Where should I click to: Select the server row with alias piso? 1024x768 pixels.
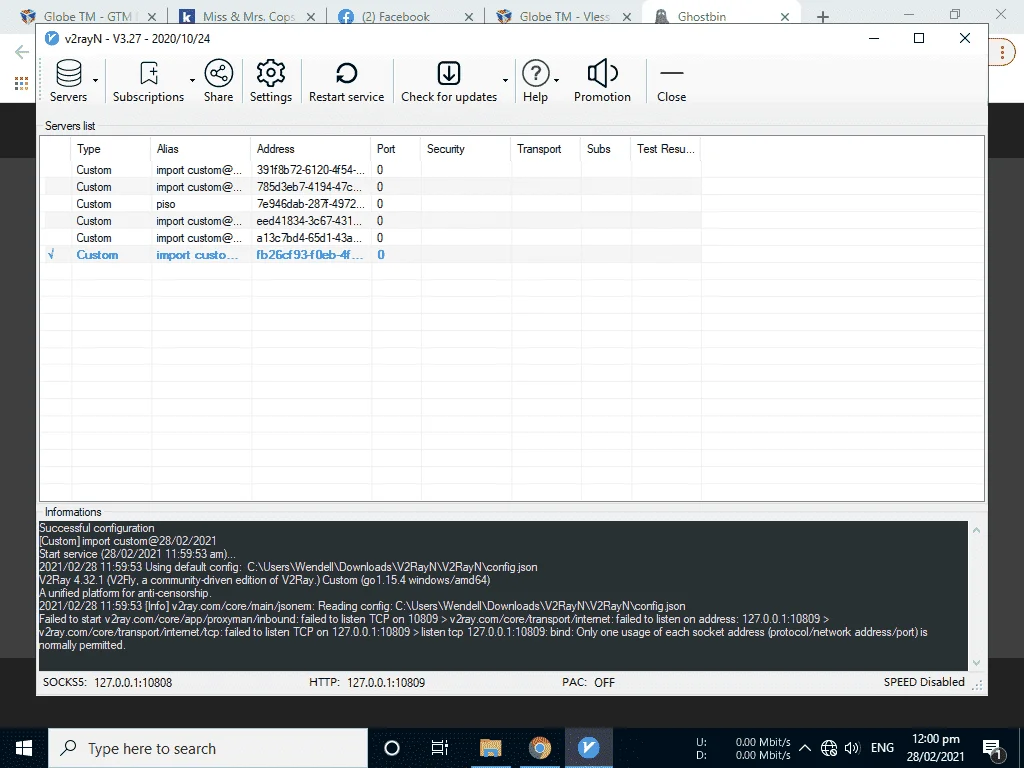pyautogui.click(x=372, y=204)
